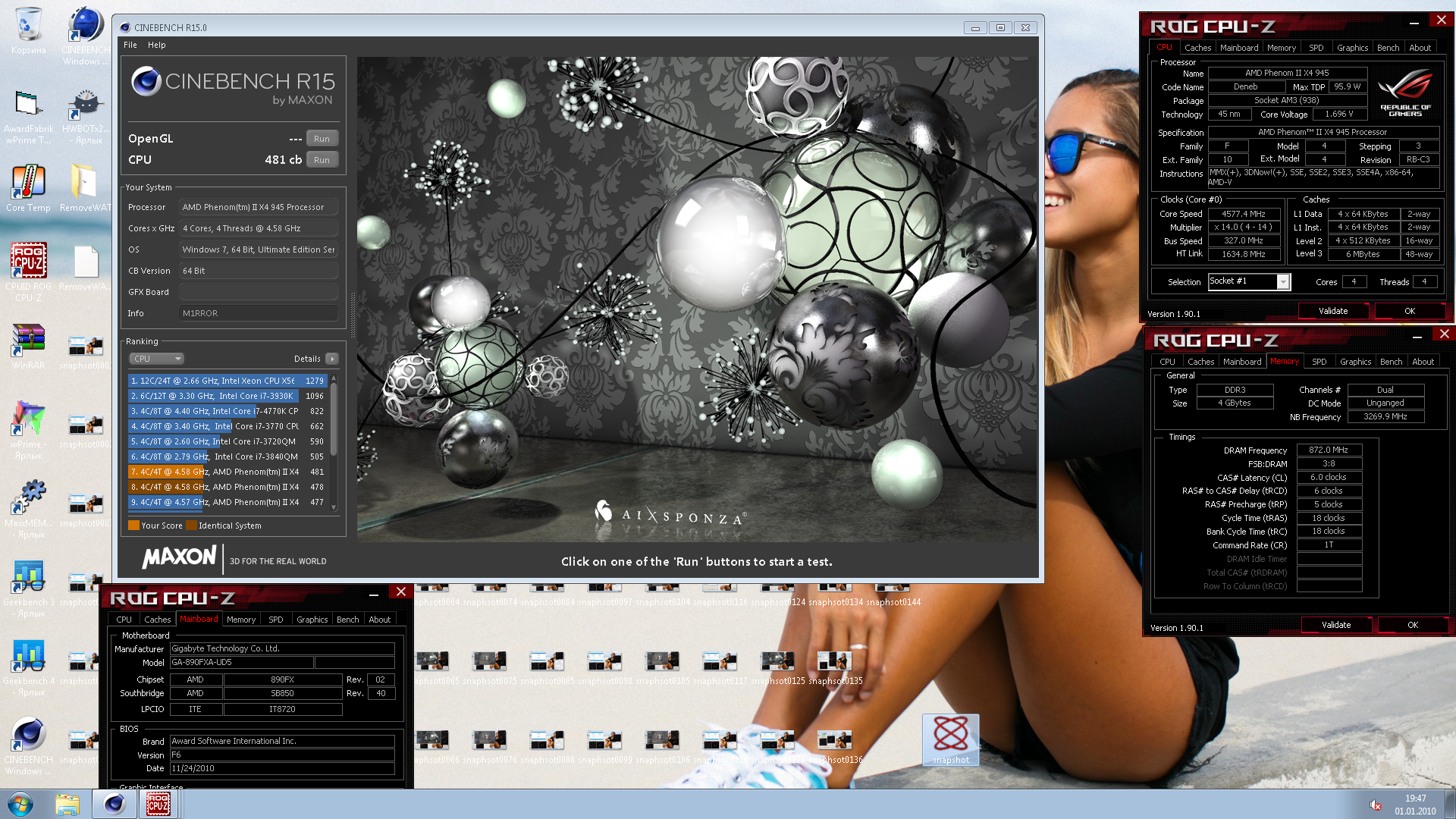Viewport: 1456px width, 819px height.
Task: Click Validate in the CPU-Z Memory window
Action: [x=1335, y=625]
